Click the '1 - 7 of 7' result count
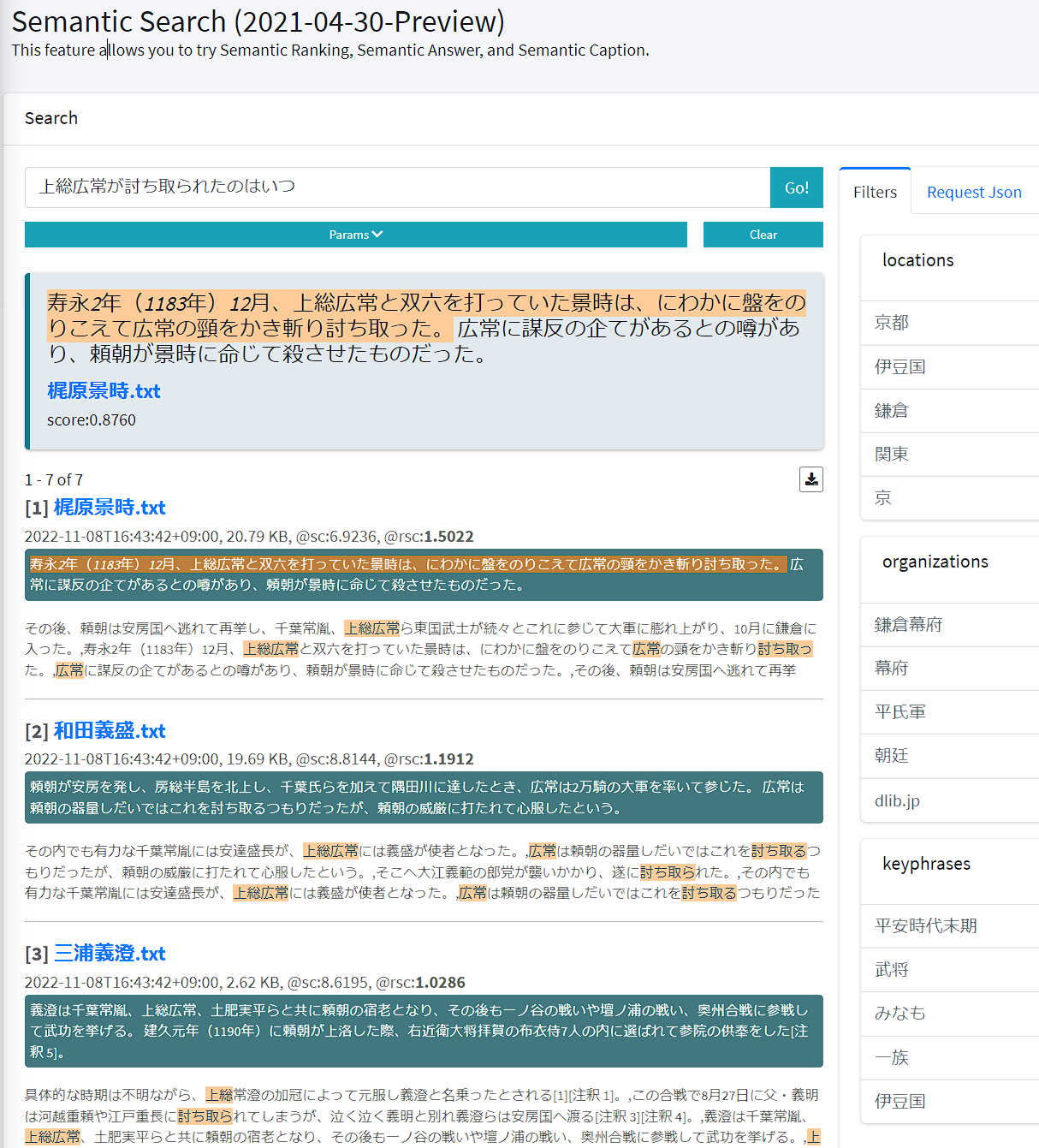 pyautogui.click(x=54, y=480)
